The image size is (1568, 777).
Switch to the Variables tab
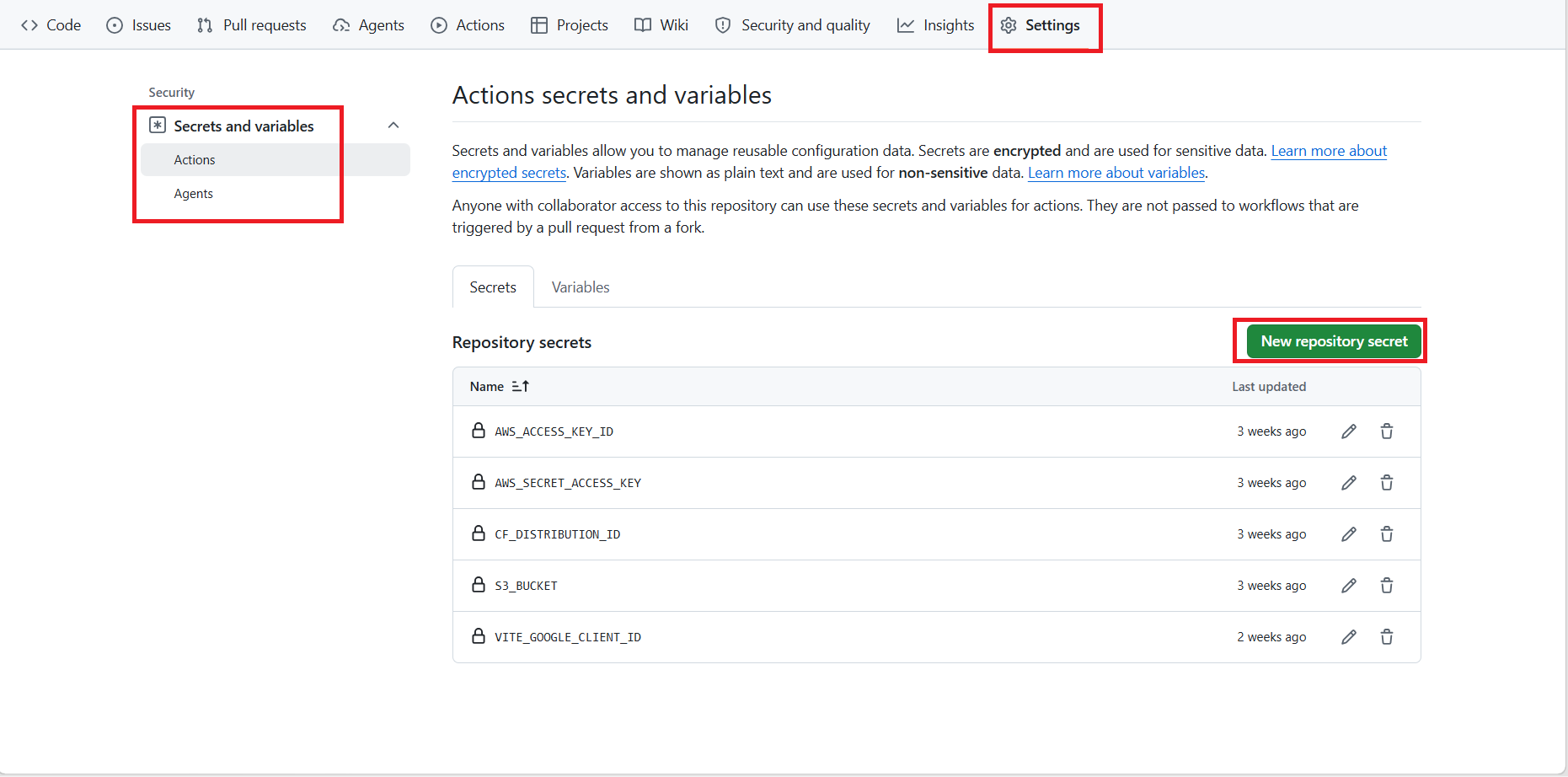pyautogui.click(x=581, y=287)
